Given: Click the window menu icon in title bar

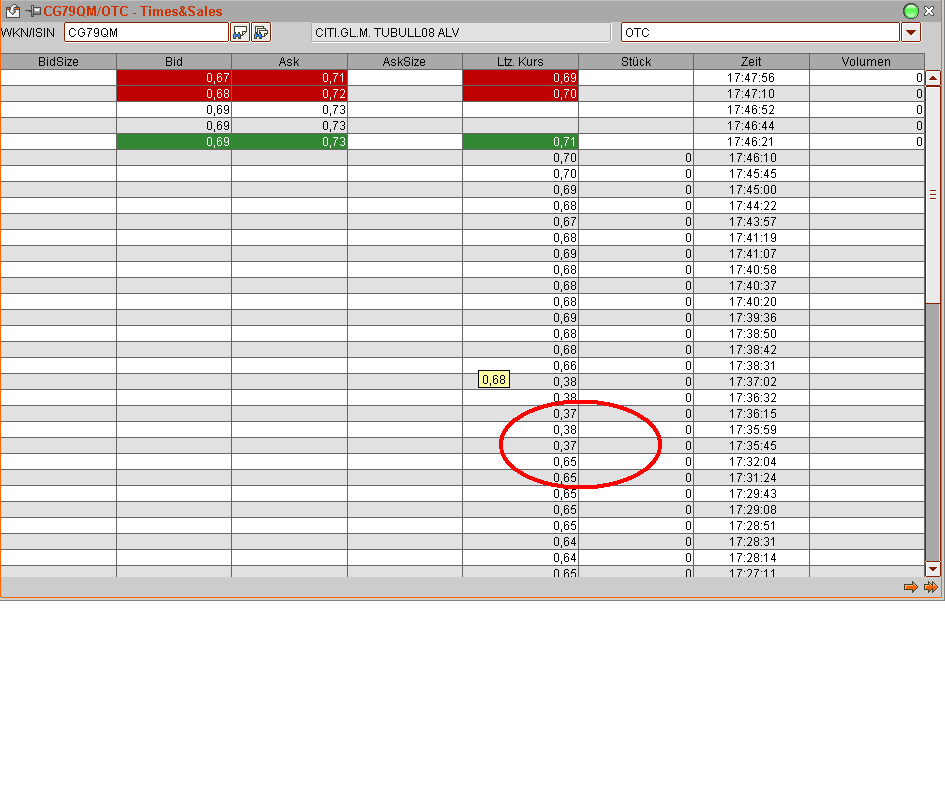Looking at the screenshot, I should point(11,11).
